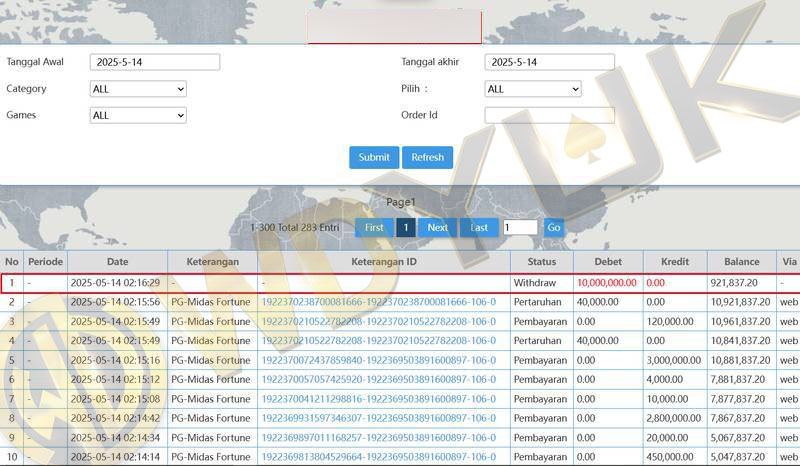Screen dimensions: 800x466
Task: Click the page number input box
Action: pos(520,227)
